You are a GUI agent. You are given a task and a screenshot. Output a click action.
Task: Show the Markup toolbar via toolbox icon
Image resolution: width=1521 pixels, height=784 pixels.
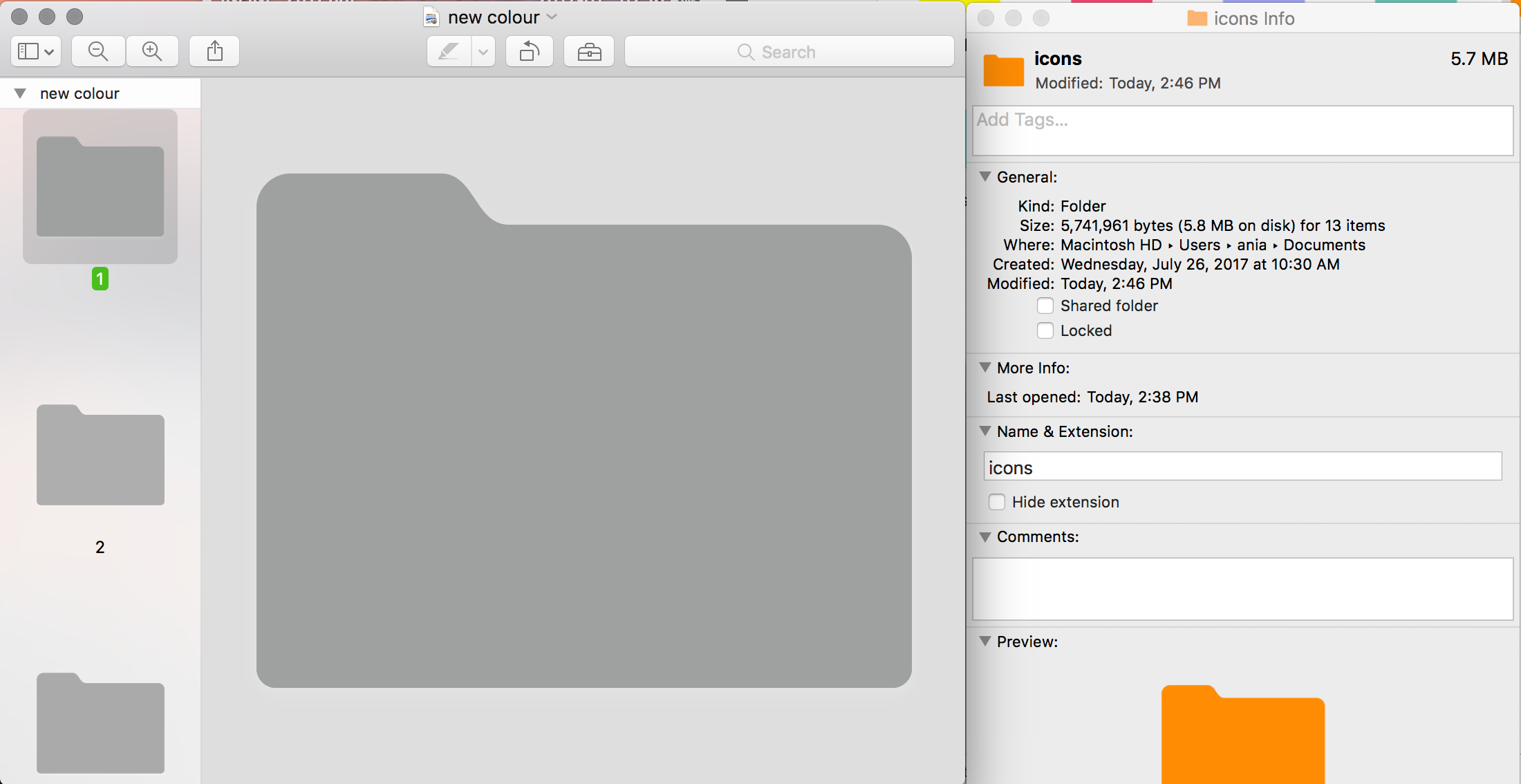588,51
